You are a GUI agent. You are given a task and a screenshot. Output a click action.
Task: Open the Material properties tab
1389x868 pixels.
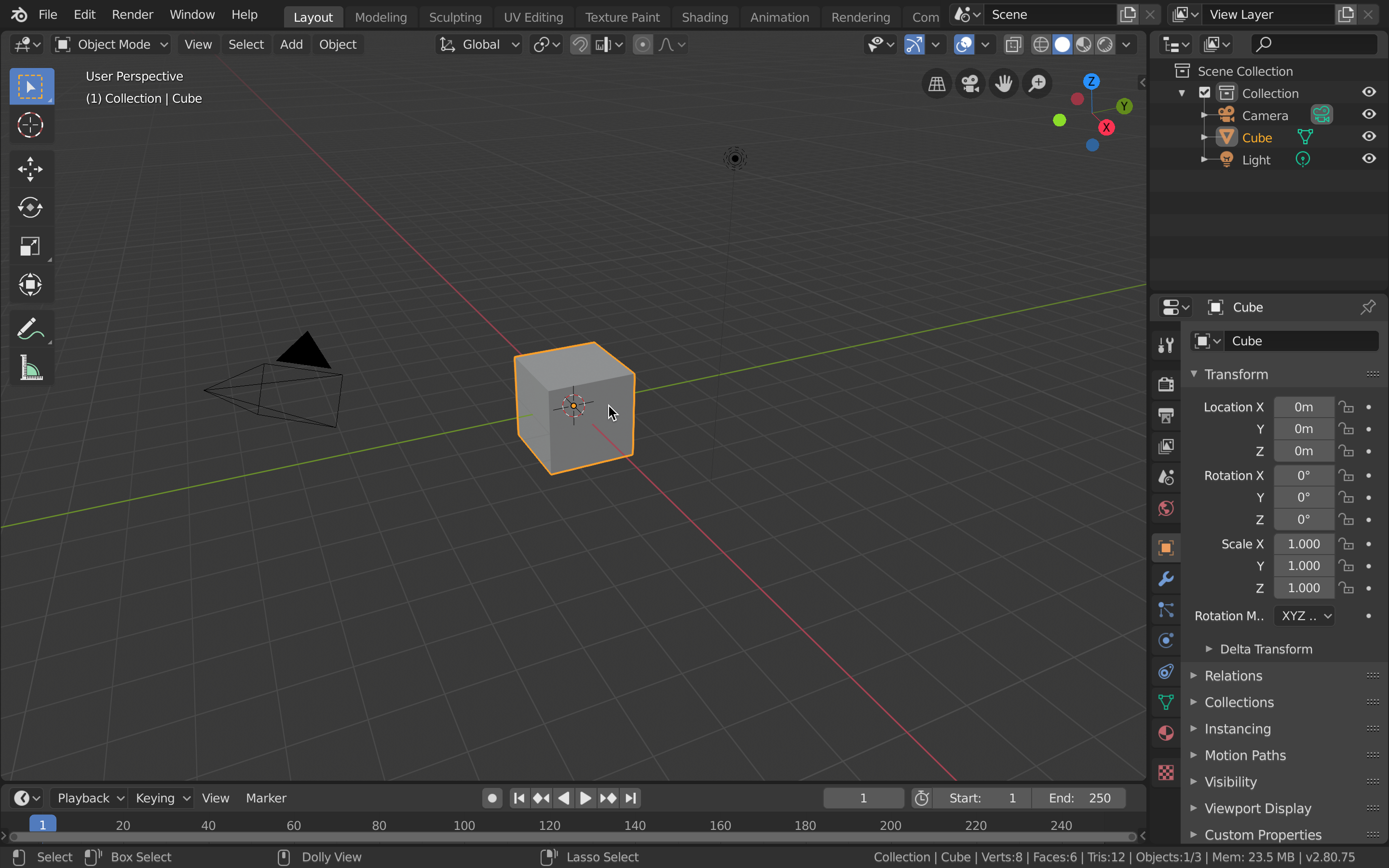[1166, 733]
